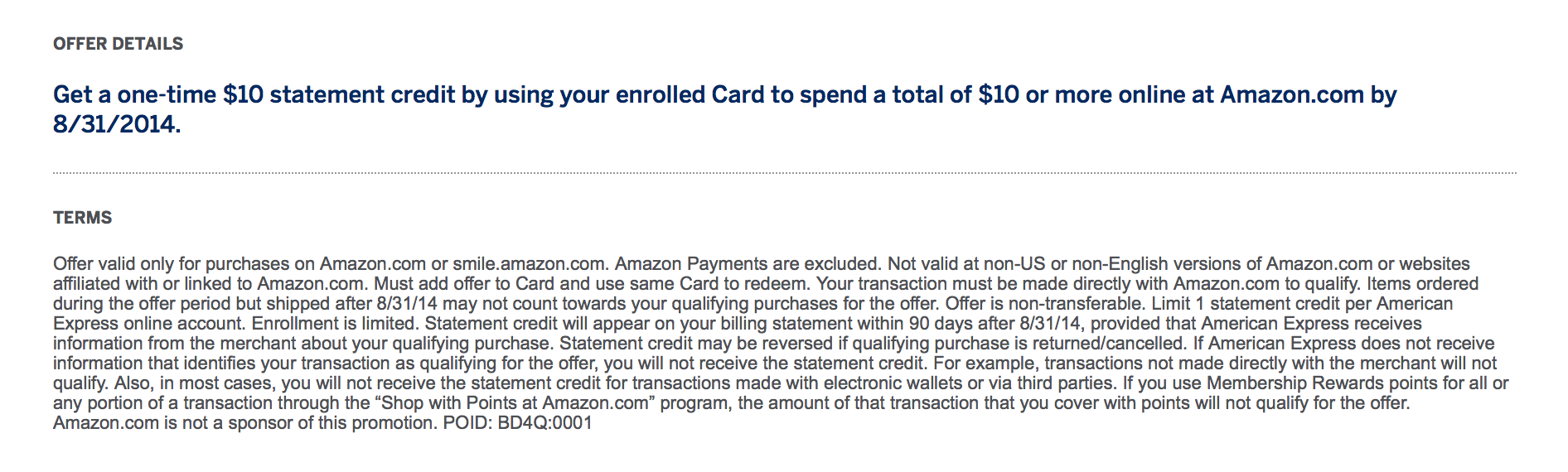Click the TERMS section heading
Viewport: 1568px width, 472px height.
pyautogui.click(x=82, y=218)
